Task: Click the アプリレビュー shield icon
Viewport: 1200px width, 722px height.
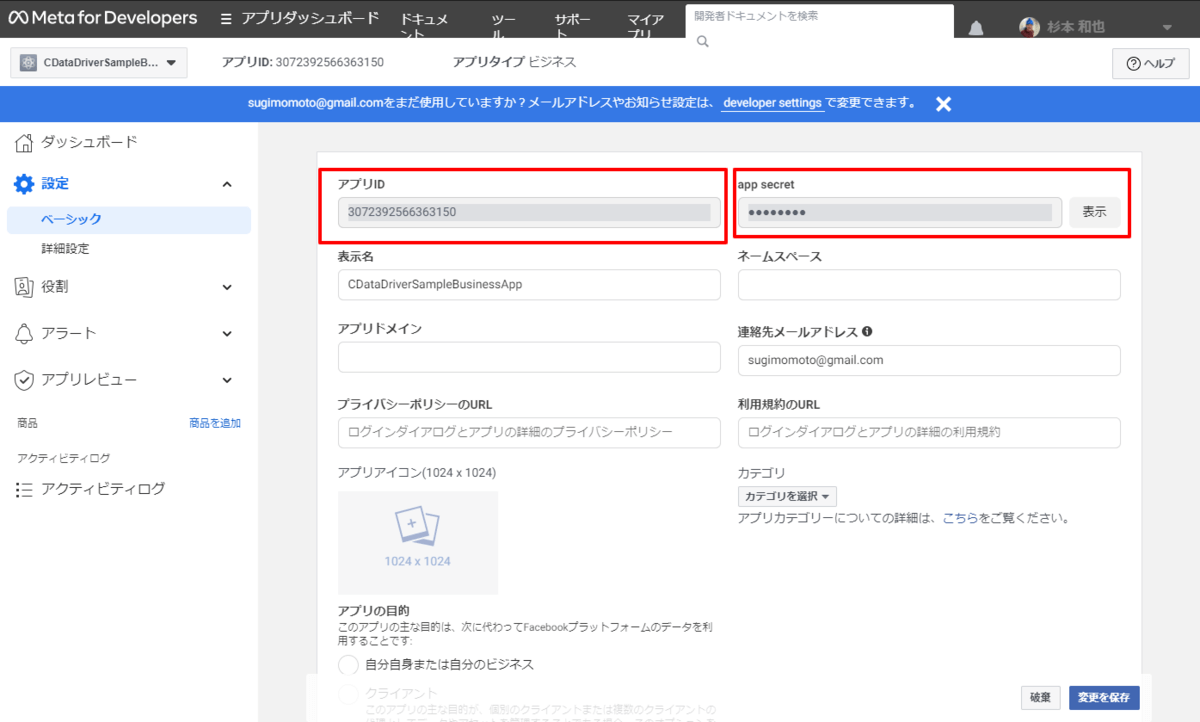Action: point(24,380)
